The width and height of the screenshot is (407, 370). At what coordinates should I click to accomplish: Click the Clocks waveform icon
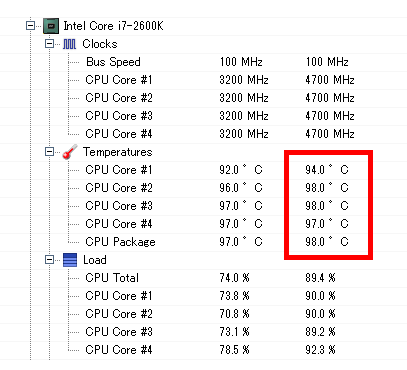click(69, 44)
